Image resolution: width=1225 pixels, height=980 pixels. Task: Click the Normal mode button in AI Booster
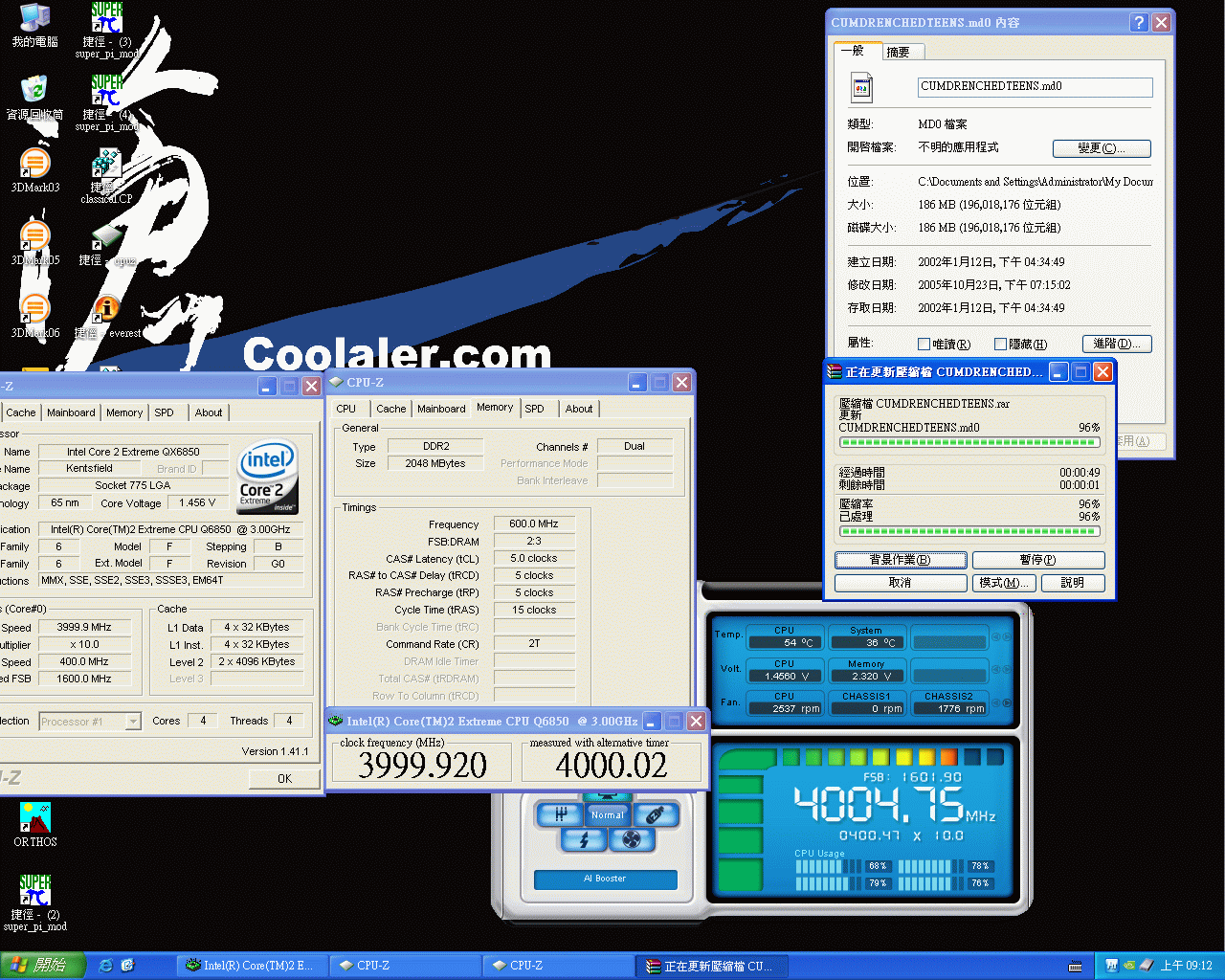click(x=608, y=814)
